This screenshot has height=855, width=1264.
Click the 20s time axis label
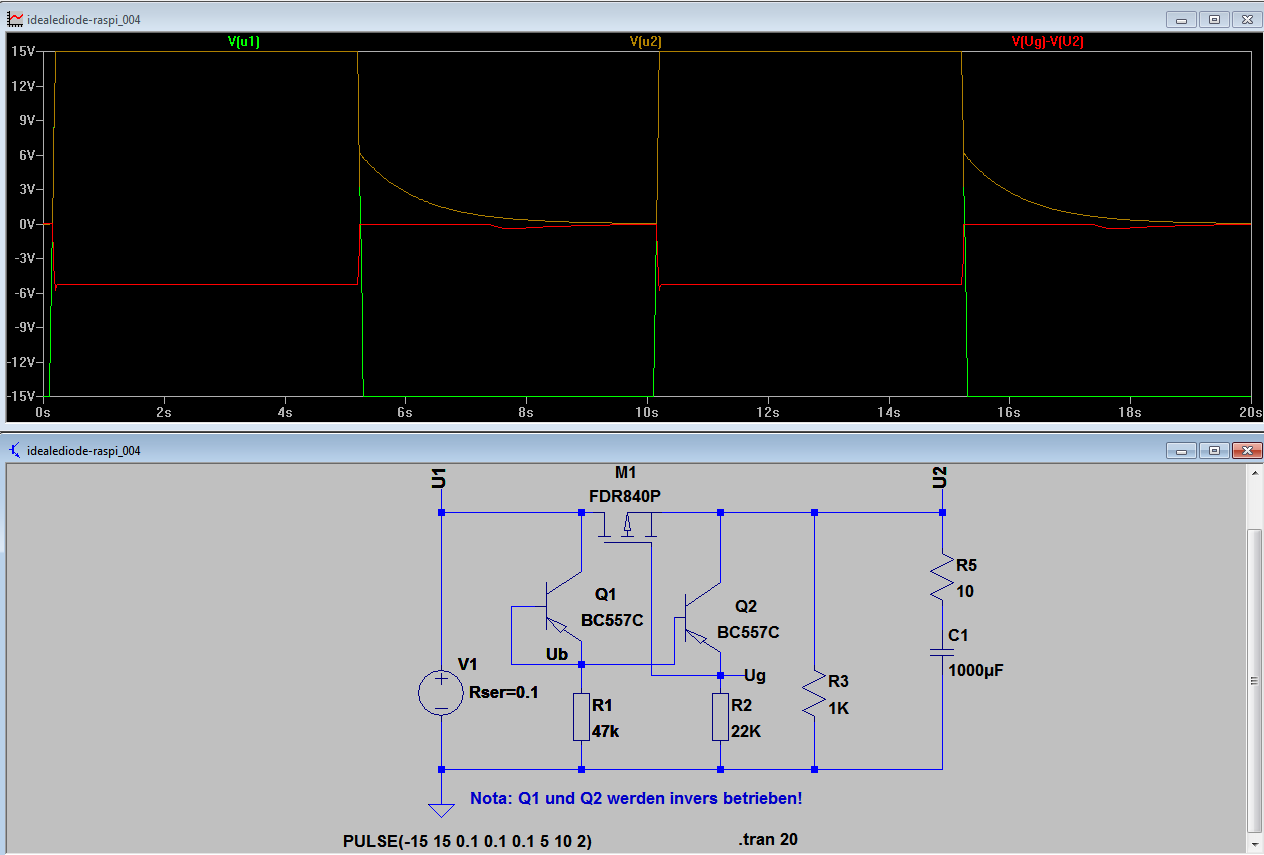click(x=1250, y=412)
